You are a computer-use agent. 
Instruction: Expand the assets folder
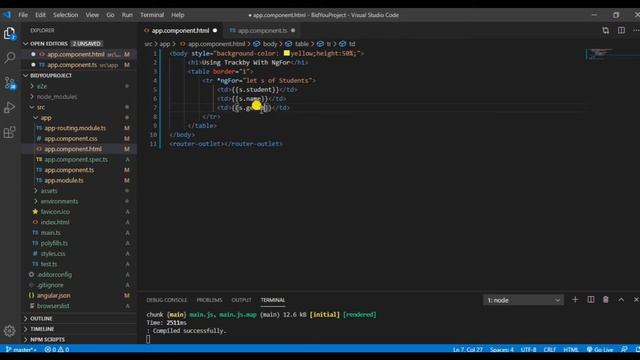(79, 191)
